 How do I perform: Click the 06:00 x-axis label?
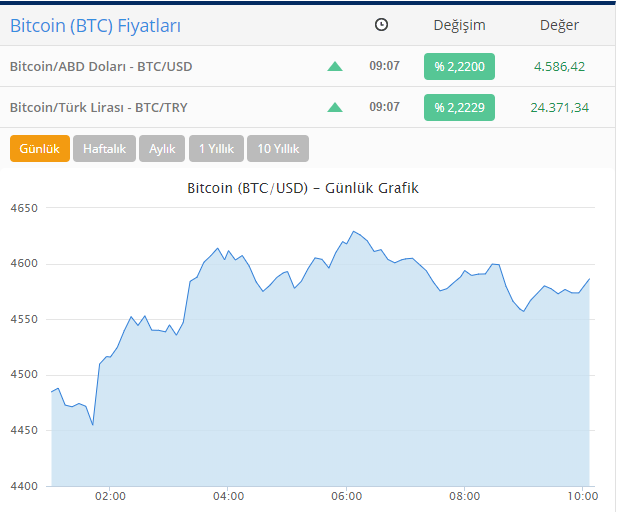346,496
